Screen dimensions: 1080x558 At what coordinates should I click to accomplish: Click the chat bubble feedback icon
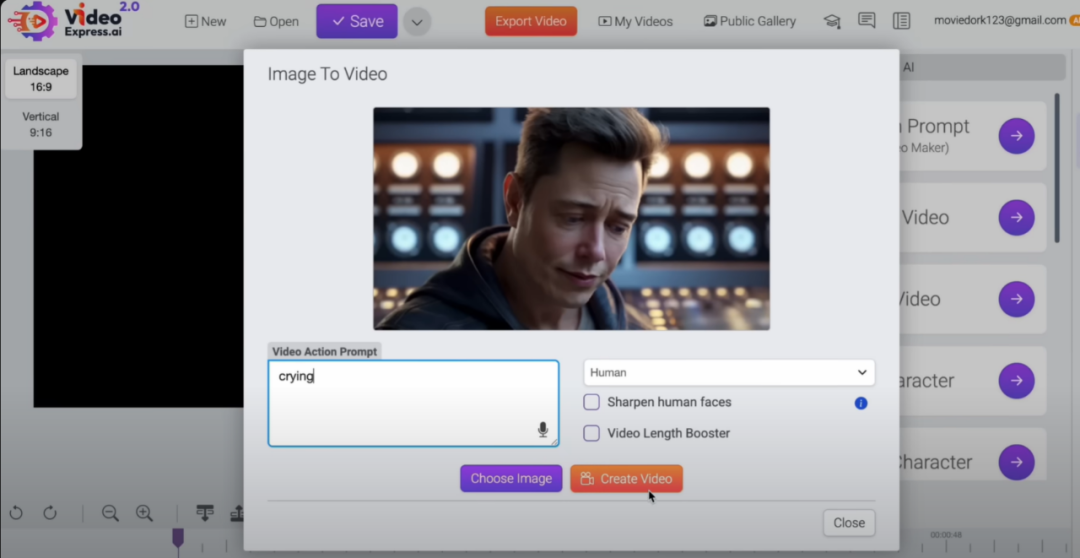click(x=866, y=21)
